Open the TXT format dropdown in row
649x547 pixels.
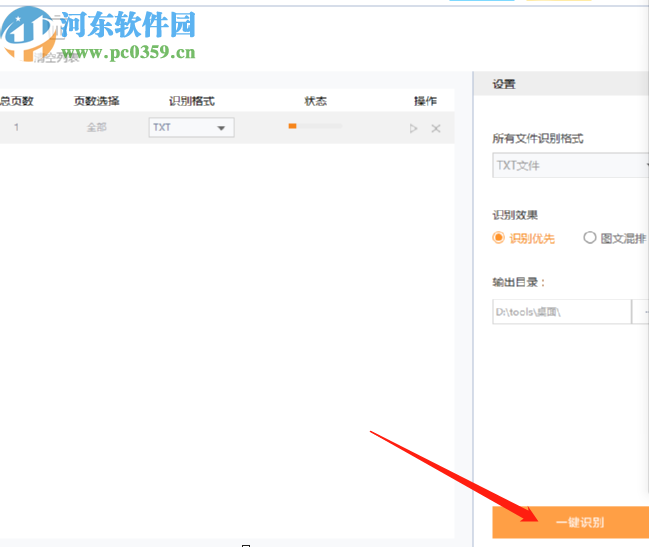[191, 127]
